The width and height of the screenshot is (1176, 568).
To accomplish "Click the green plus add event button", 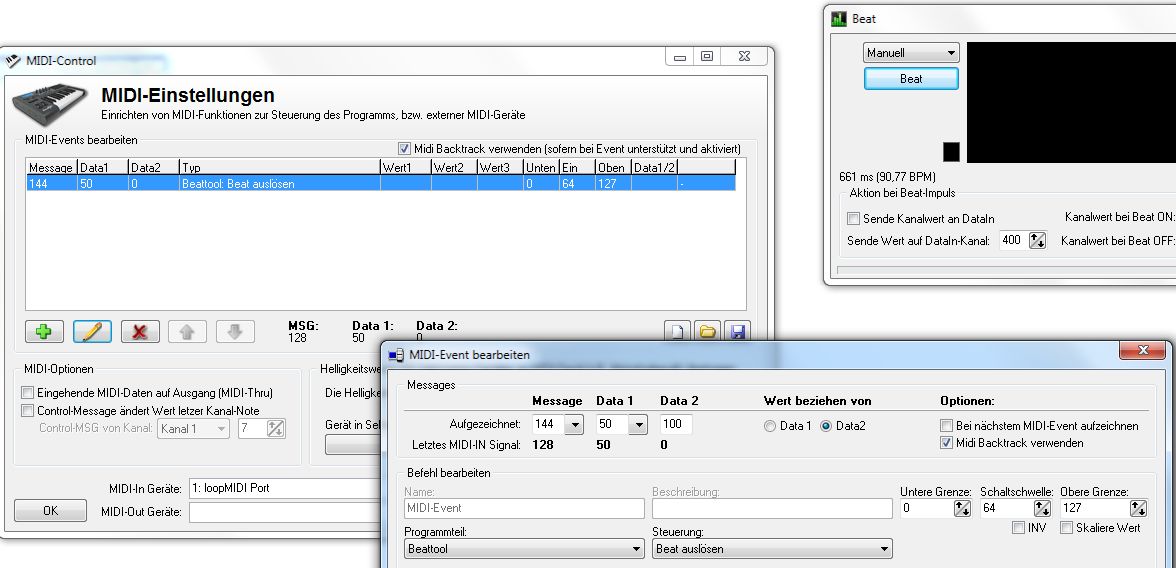I will (44, 331).
